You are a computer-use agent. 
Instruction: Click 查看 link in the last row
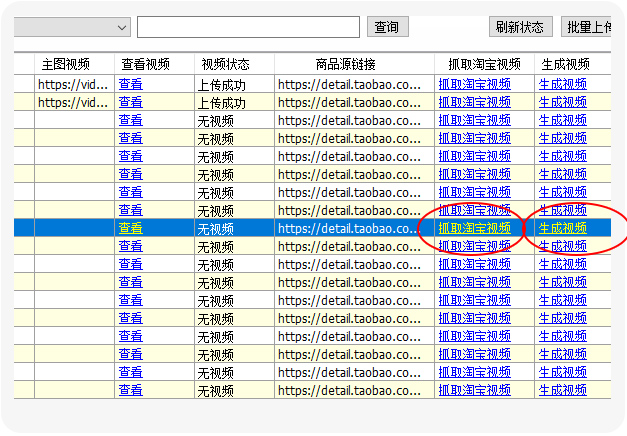pyautogui.click(x=130, y=390)
